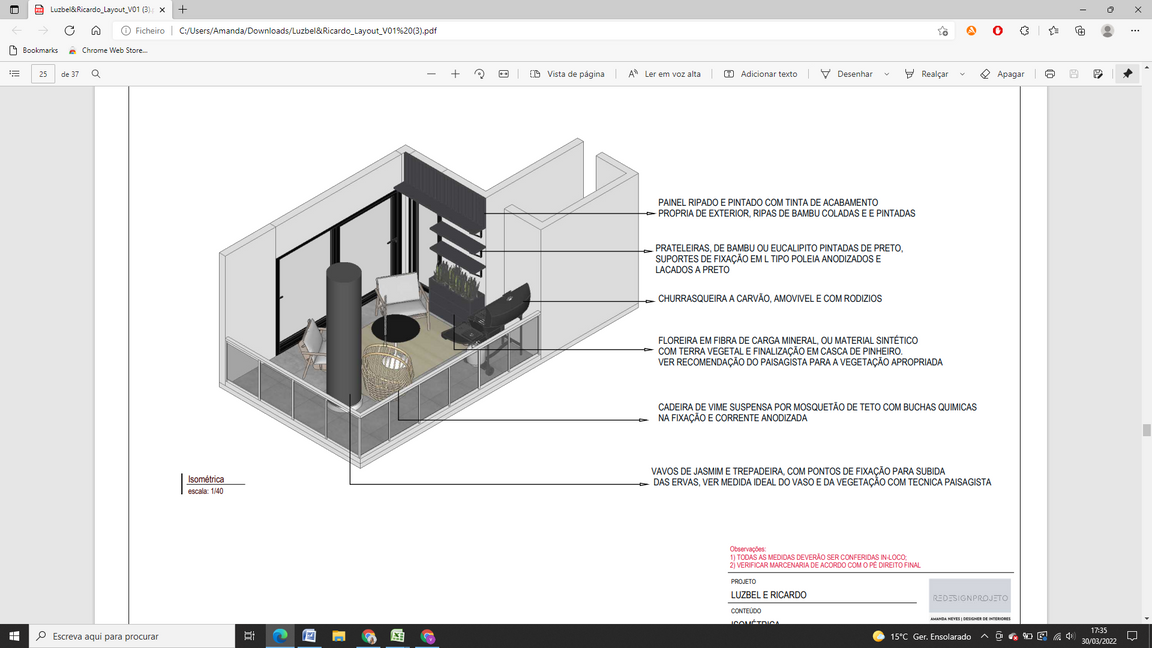
Task: Start Ler em voz alta
Action: 664,73
